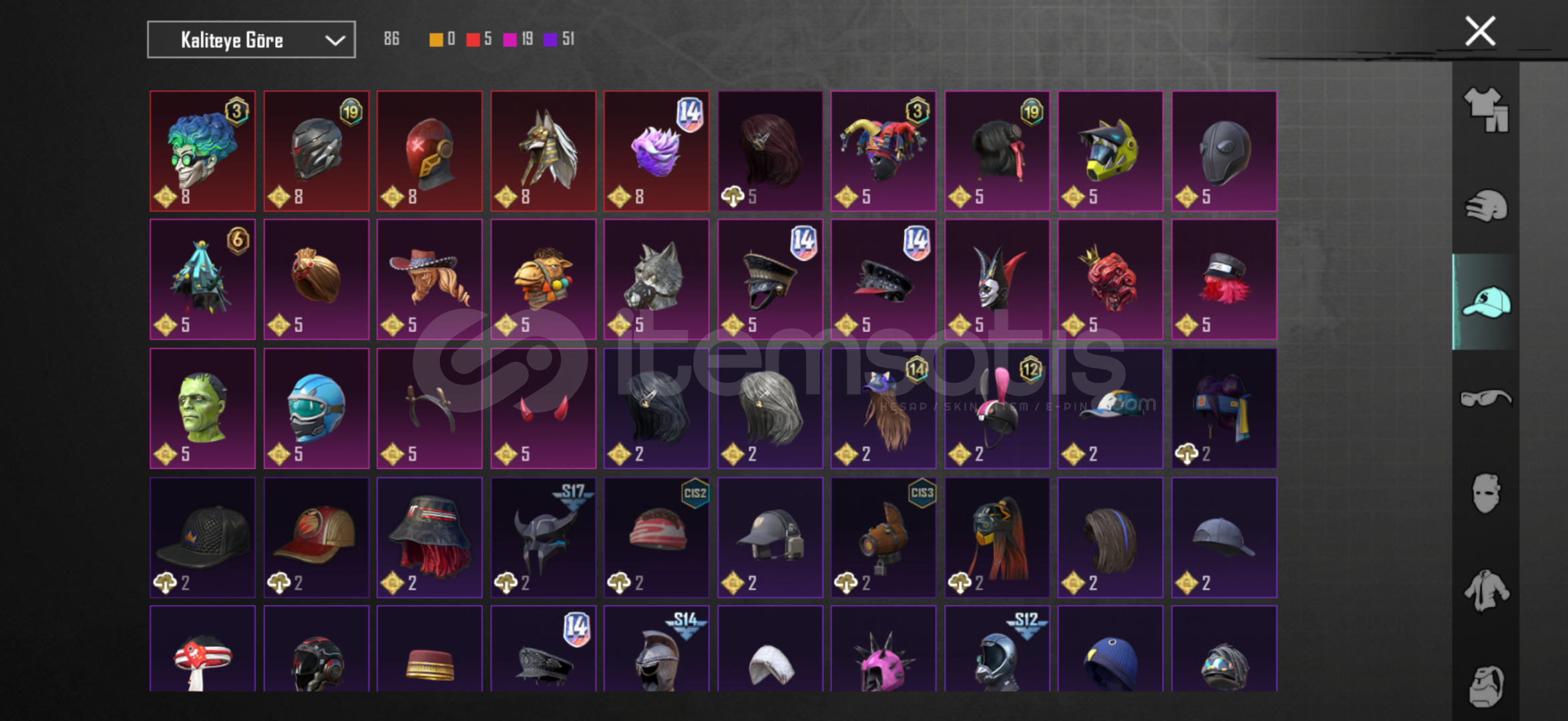
Task: Expand the Kaliteye Göre sort dropdown
Action: 251,40
